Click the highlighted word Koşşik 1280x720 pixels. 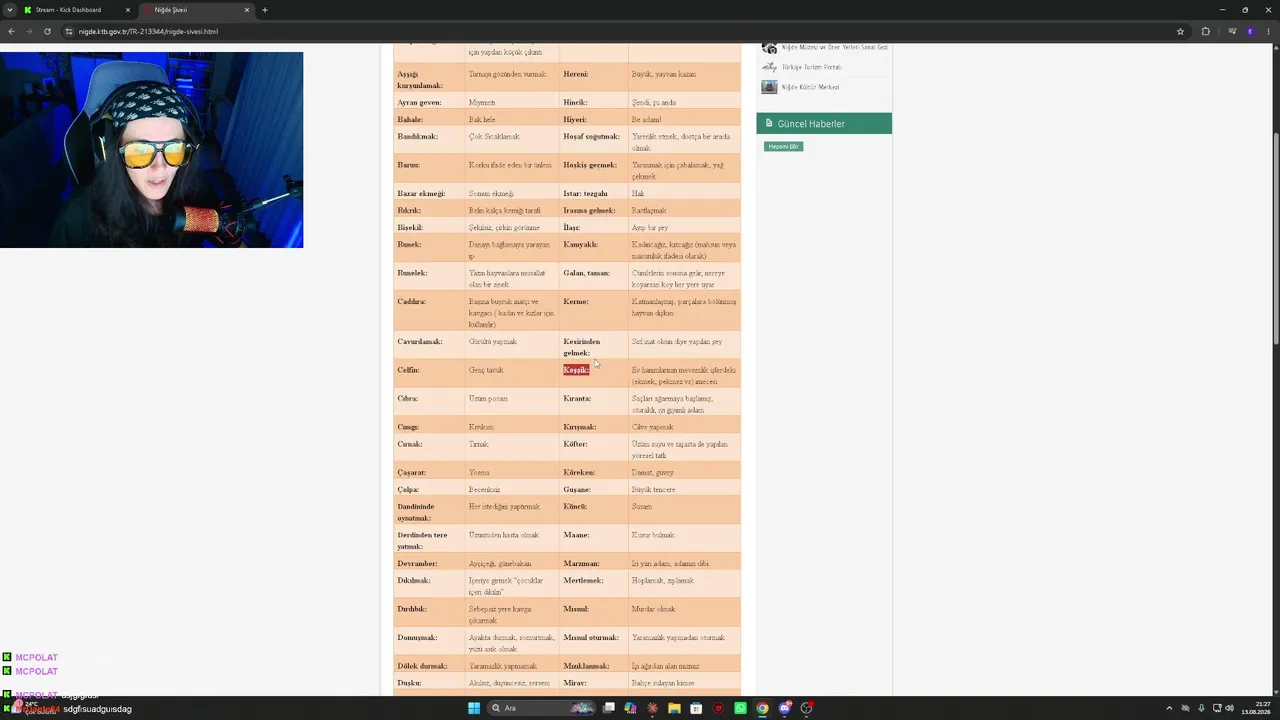coord(576,370)
